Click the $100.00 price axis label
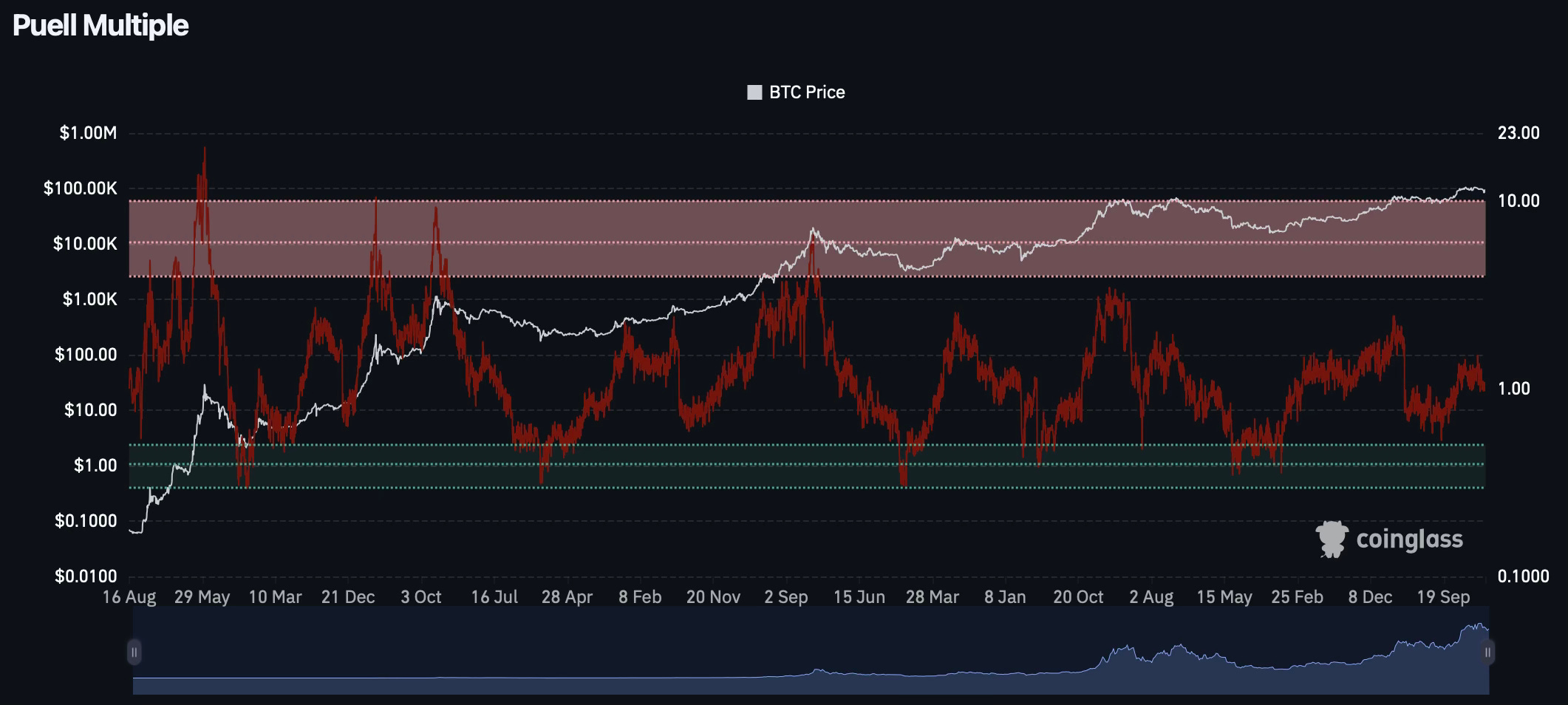This screenshot has width=1568, height=705. [x=86, y=355]
